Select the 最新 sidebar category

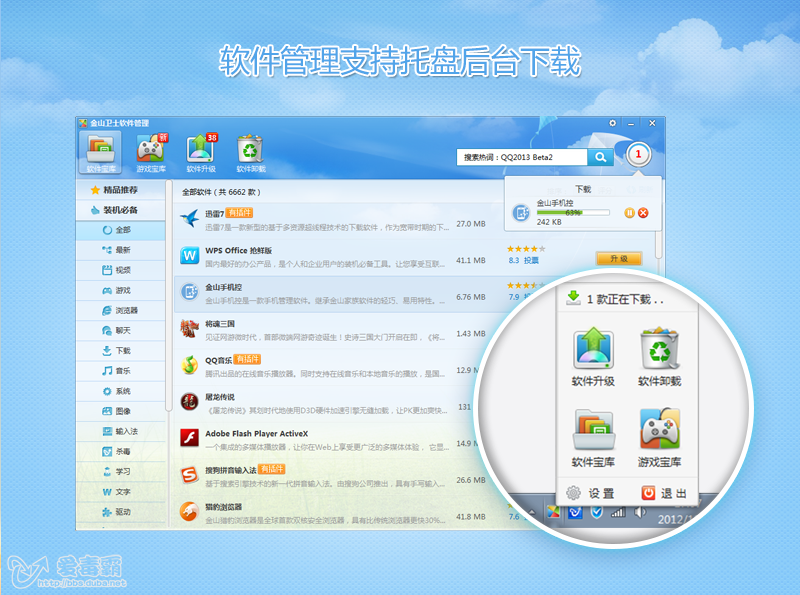click(x=120, y=250)
